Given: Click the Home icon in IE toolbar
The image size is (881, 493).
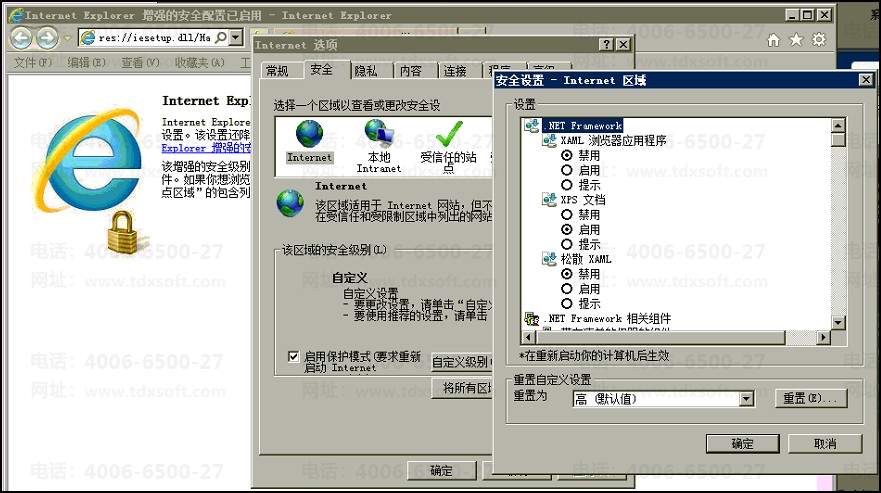Looking at the screenshot, I should tap(774, 40).
